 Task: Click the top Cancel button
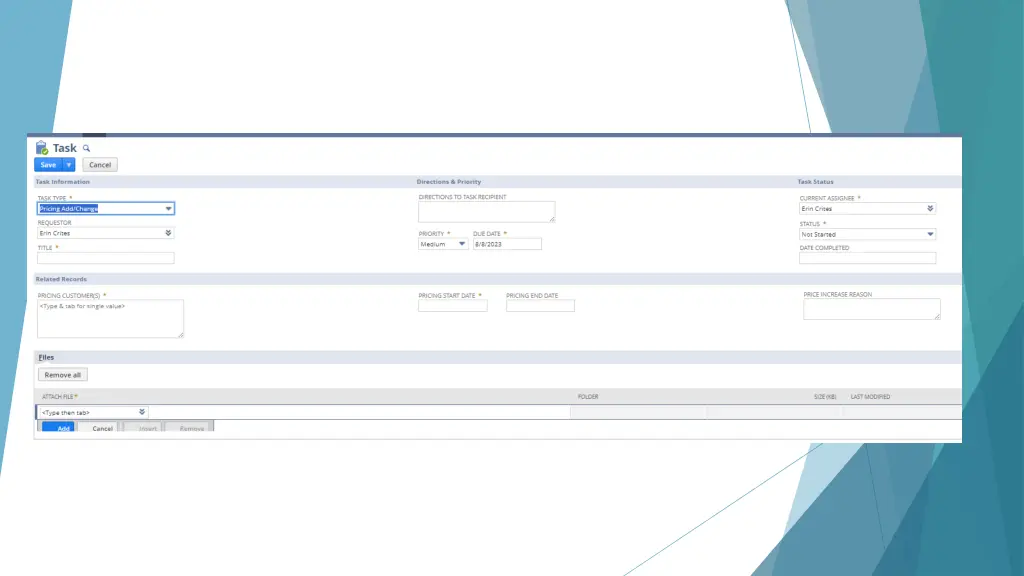(x=100, y=165)
